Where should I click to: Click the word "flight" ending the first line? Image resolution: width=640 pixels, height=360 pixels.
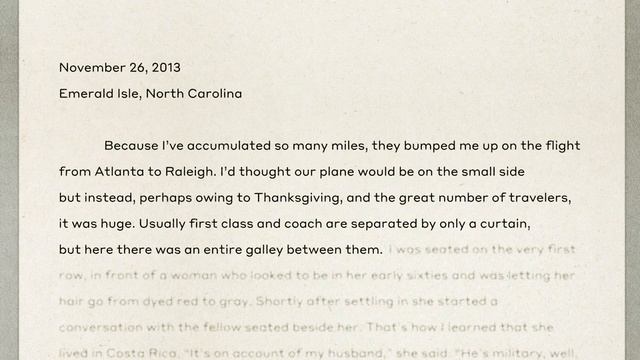pos(563,146)
